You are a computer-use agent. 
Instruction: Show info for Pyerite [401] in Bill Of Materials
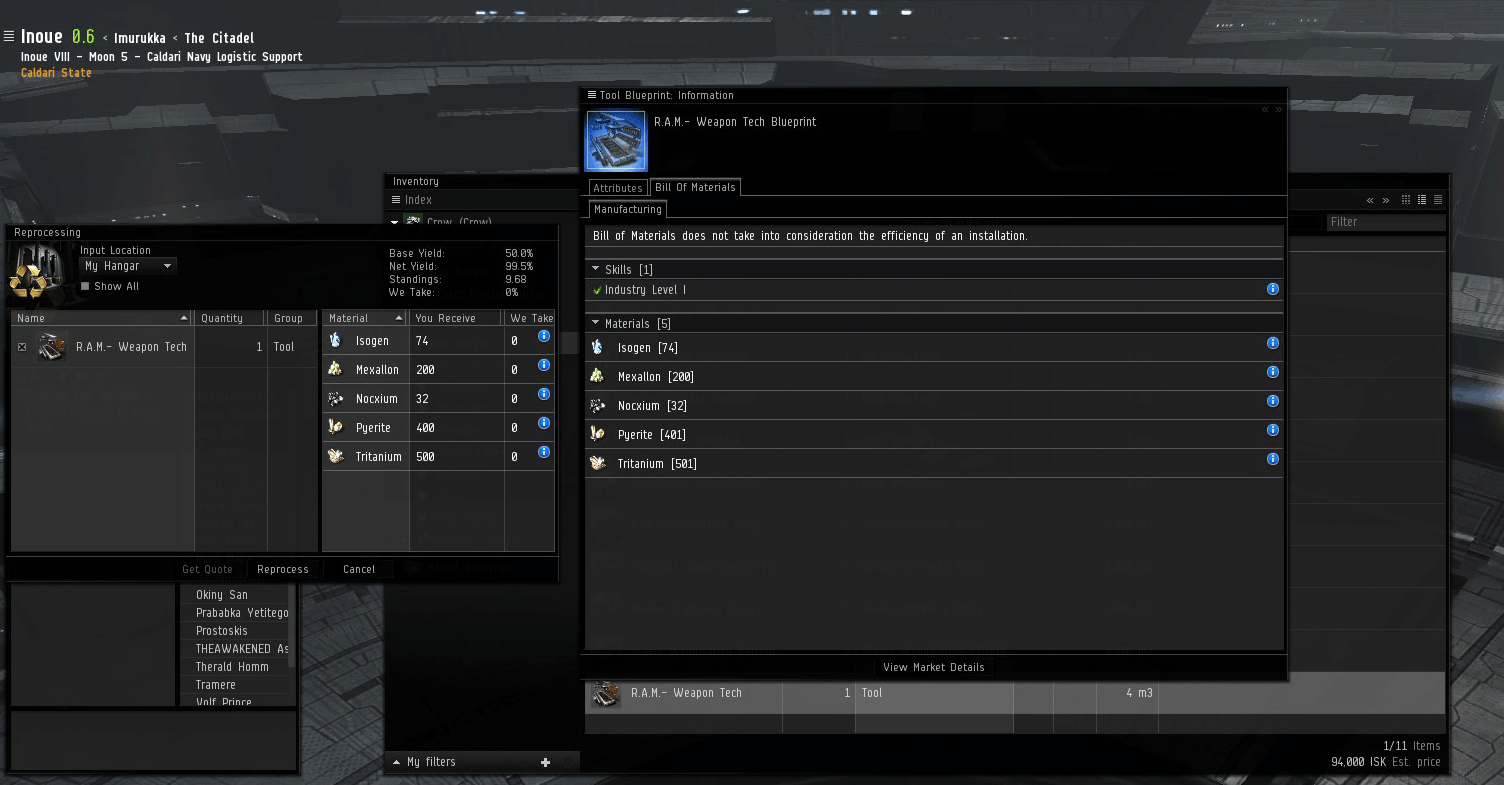point(1273,430)
